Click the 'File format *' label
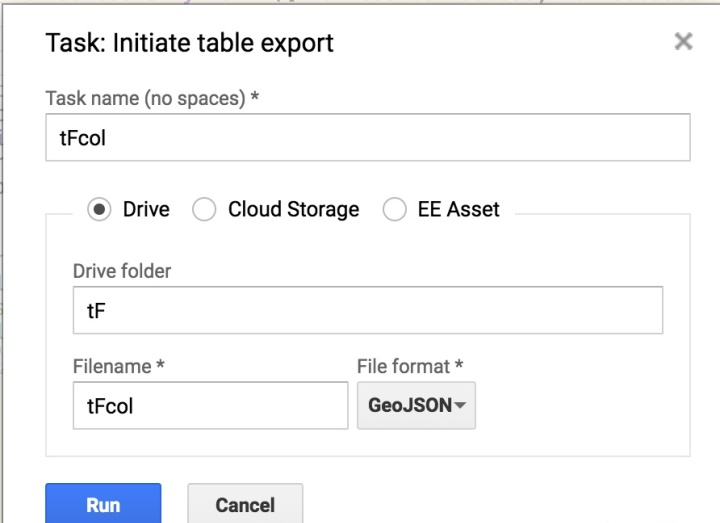This screenshot has width=720, height=523. [x=410, y=366]
